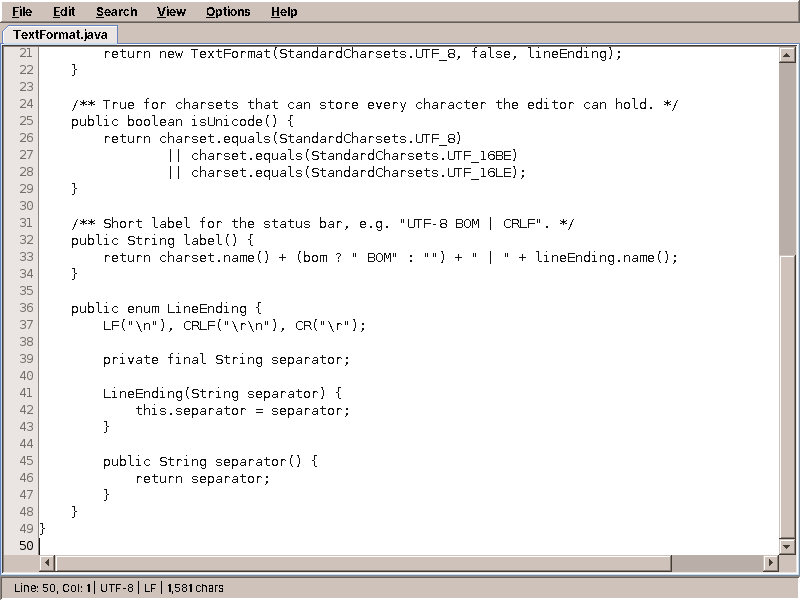
Task: Click line number 25 in the gutter
Action: point(26,120)
